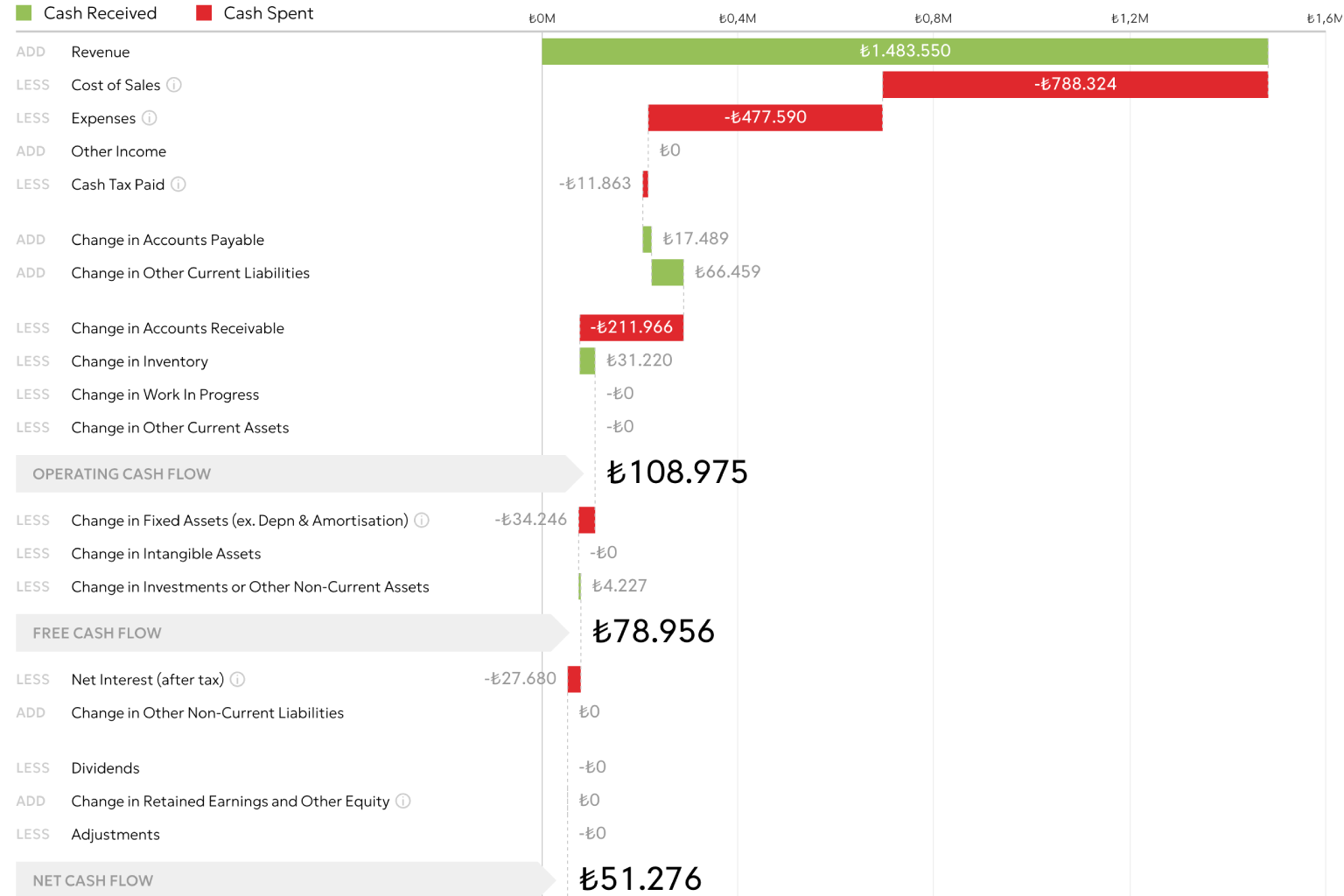The height and width of the screenshot is (896, 1344).
Task: Click the Change in Accounts Payable label
Action: tap(168, 240)
